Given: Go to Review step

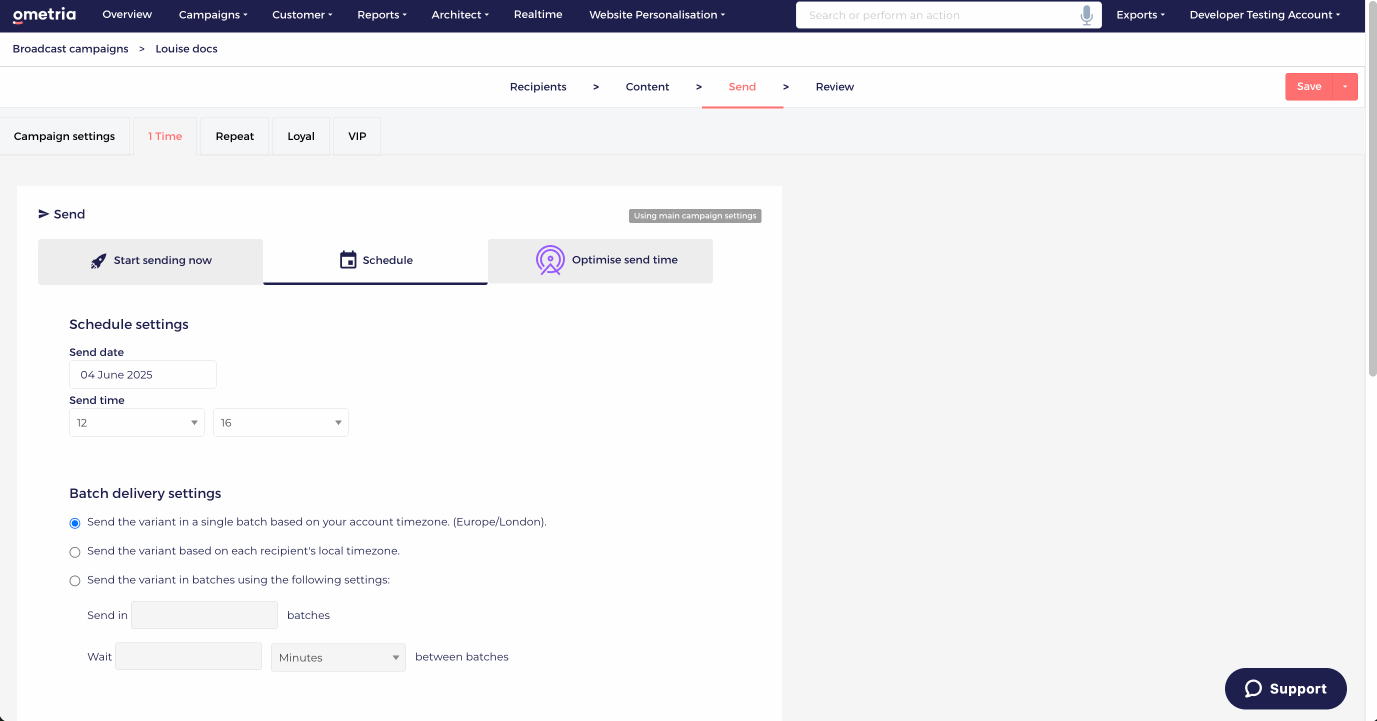Looking at the screenshot, I should (835, 87).
